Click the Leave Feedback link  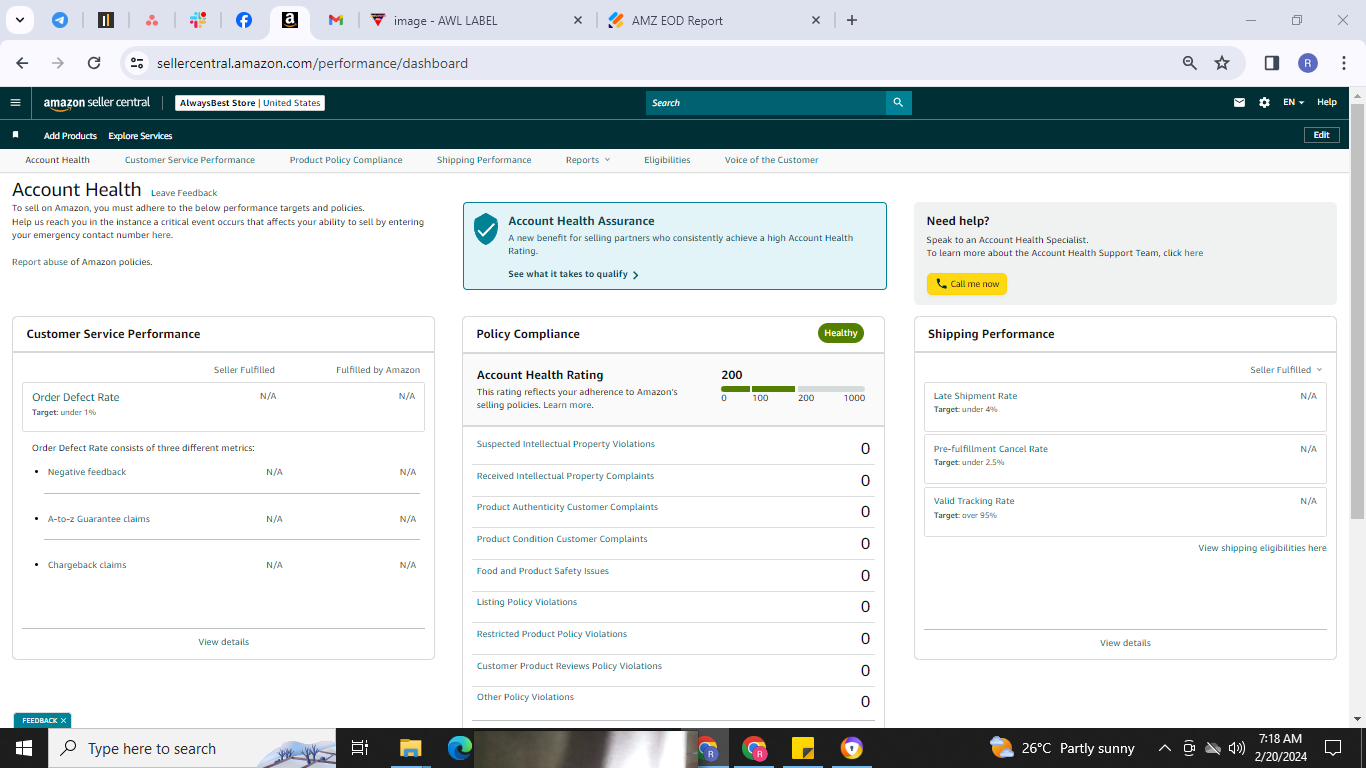tap(184, 193)
